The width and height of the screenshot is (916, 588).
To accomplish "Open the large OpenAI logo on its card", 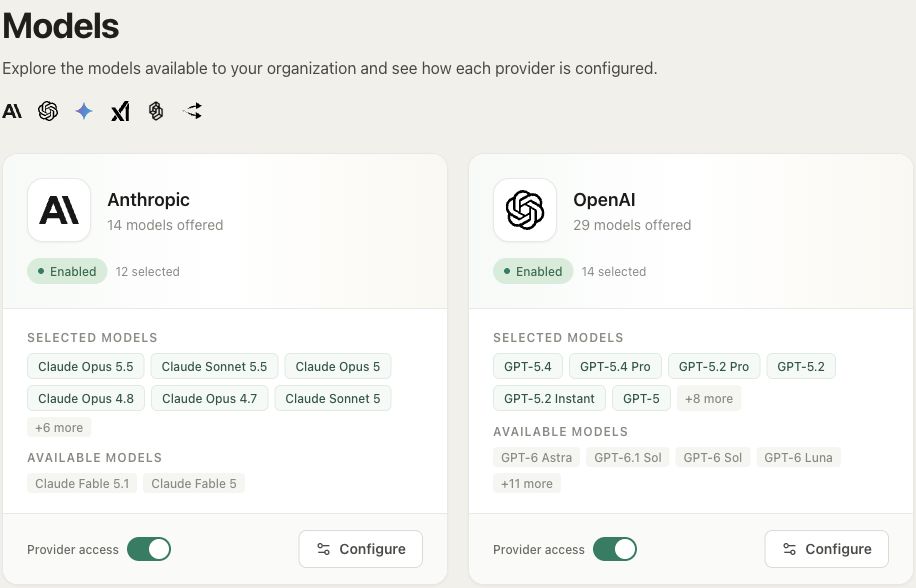I will pyautogui.click(x=525, y=210).
